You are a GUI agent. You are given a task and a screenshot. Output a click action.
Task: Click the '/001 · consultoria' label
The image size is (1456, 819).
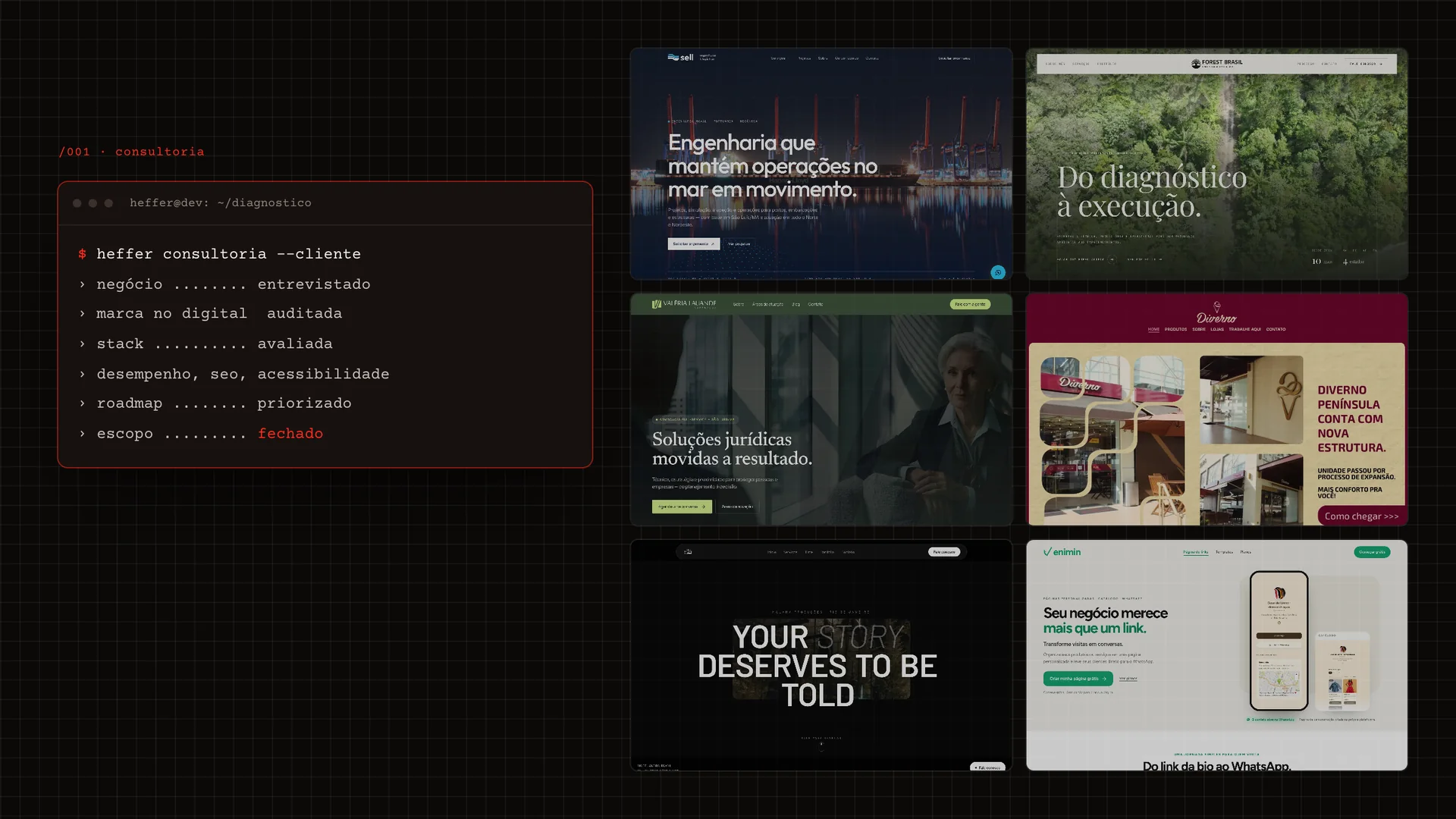(x=131, y=152)
